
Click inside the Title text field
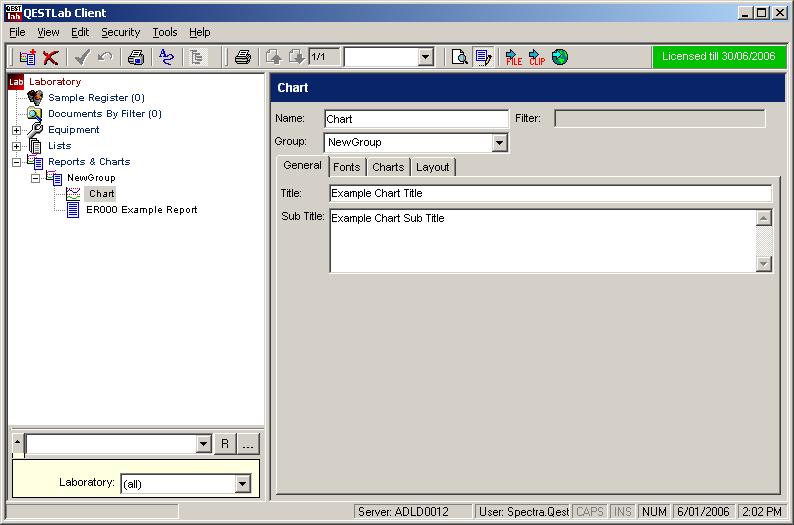pyautogui.click(x=550, y=194)
